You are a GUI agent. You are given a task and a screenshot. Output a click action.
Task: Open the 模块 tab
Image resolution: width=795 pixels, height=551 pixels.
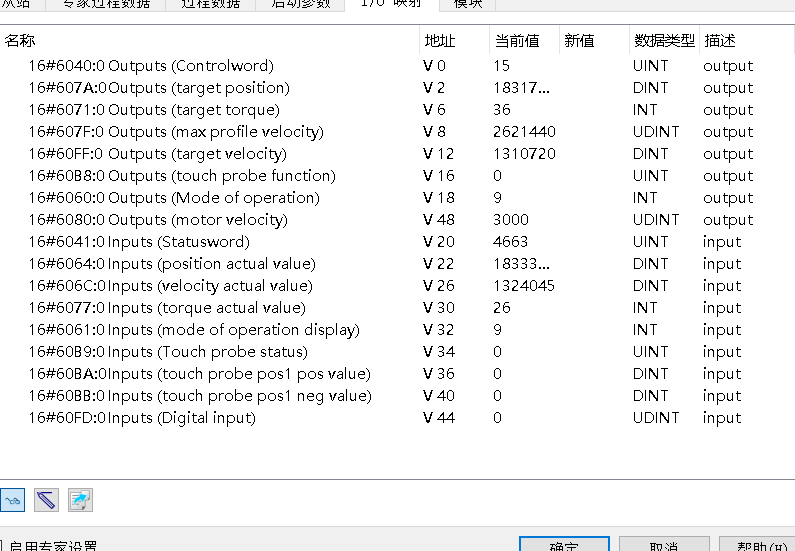[467, 4]
